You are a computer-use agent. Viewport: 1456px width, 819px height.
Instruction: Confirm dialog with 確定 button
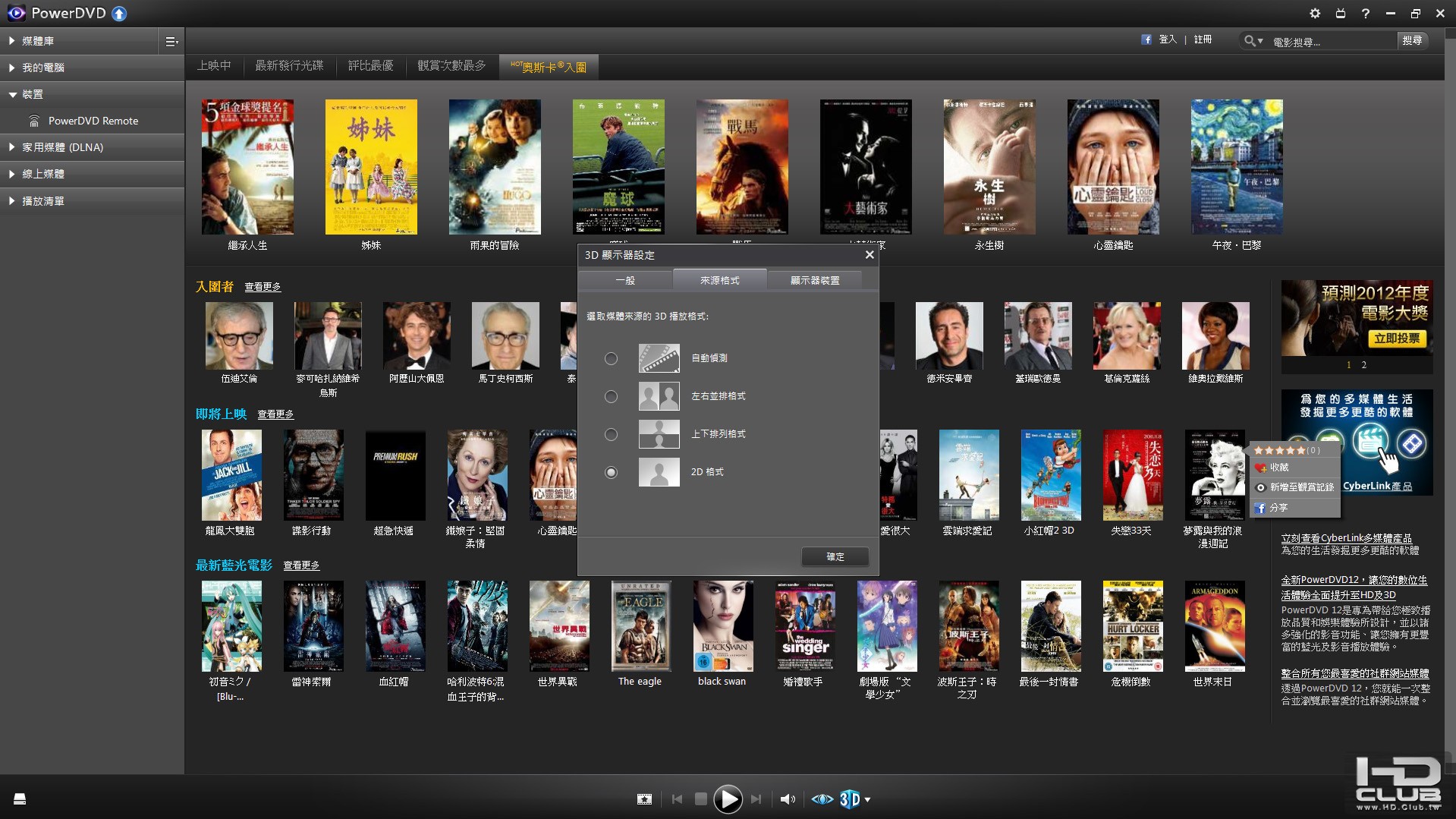click(835, 556)
